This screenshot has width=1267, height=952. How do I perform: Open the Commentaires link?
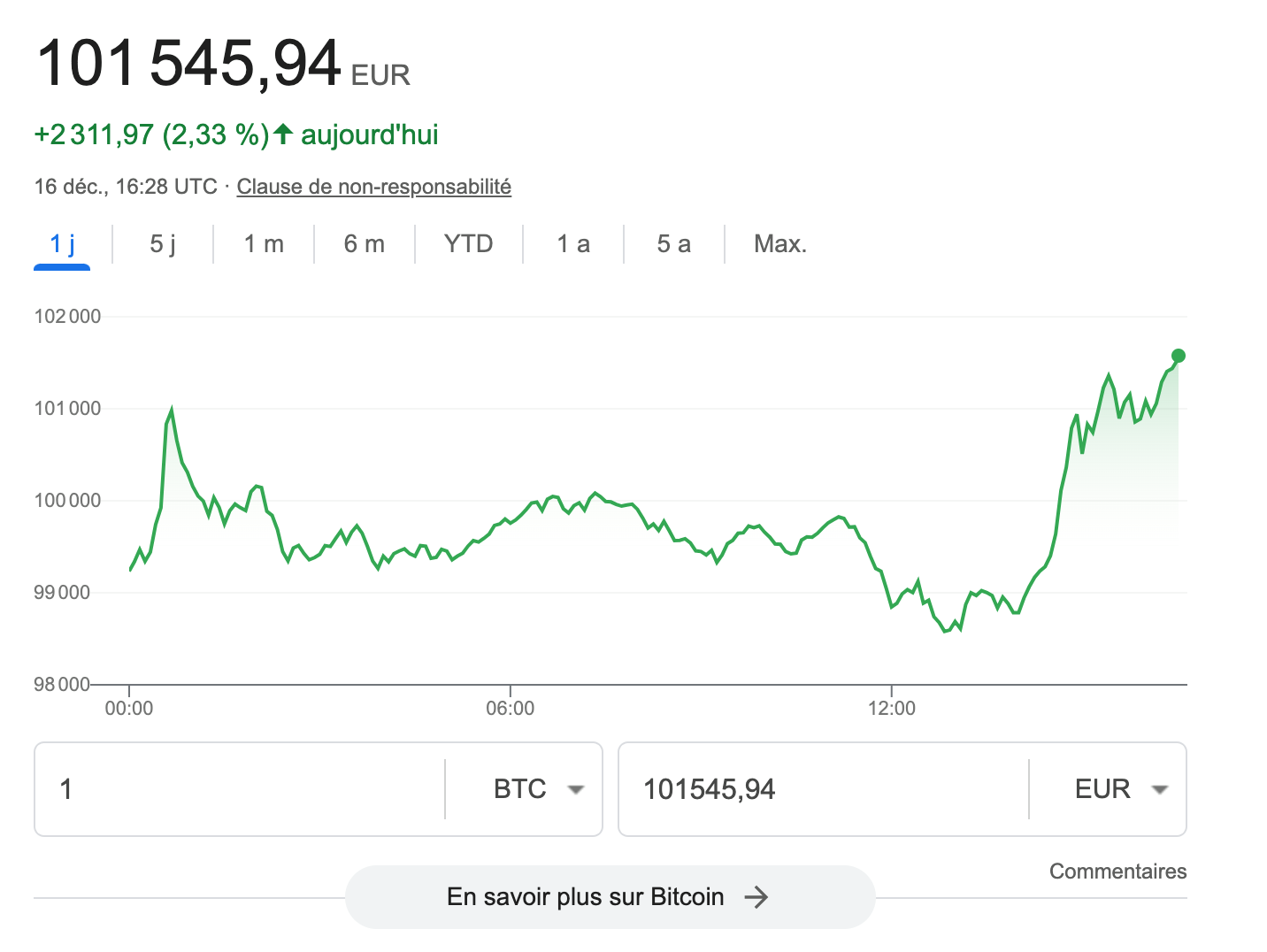1117,871
